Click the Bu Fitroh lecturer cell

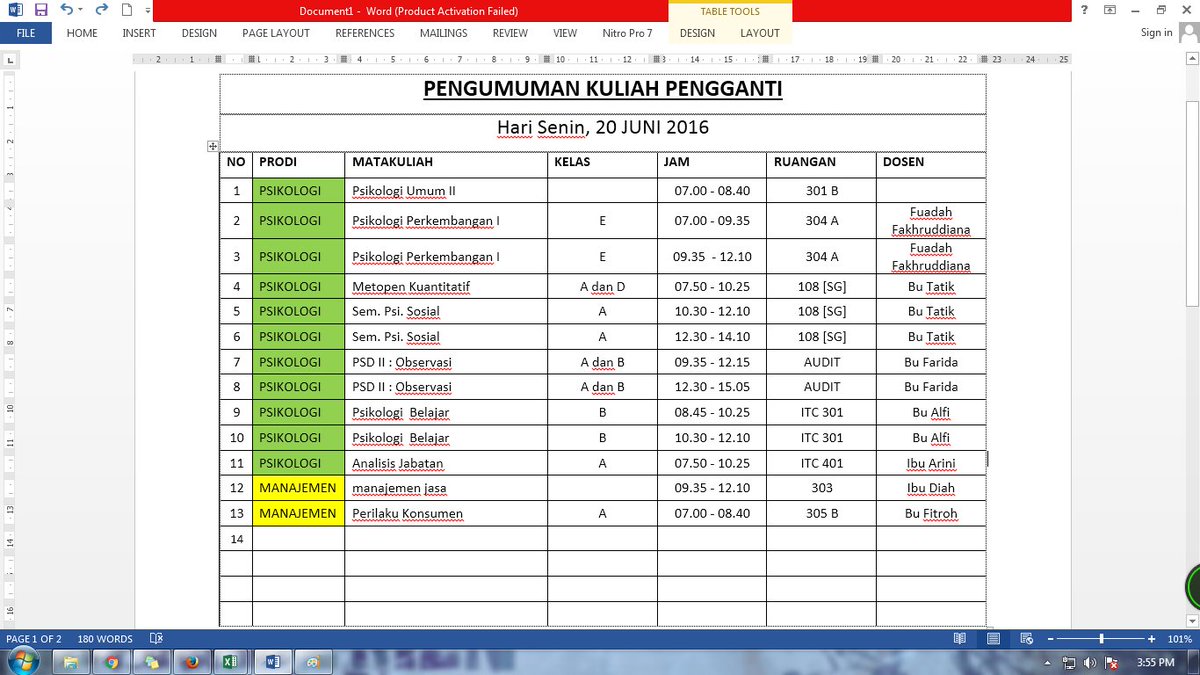click(931, 514)
